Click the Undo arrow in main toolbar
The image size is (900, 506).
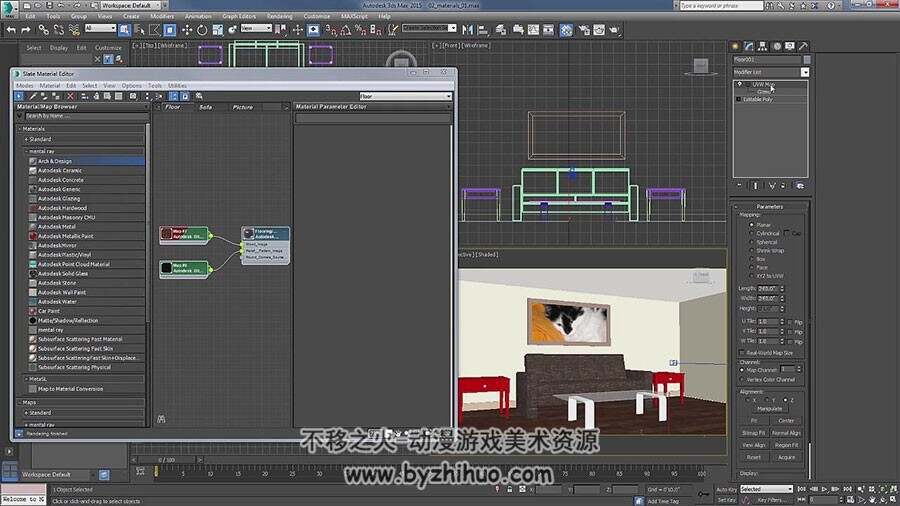coord(11,30)
